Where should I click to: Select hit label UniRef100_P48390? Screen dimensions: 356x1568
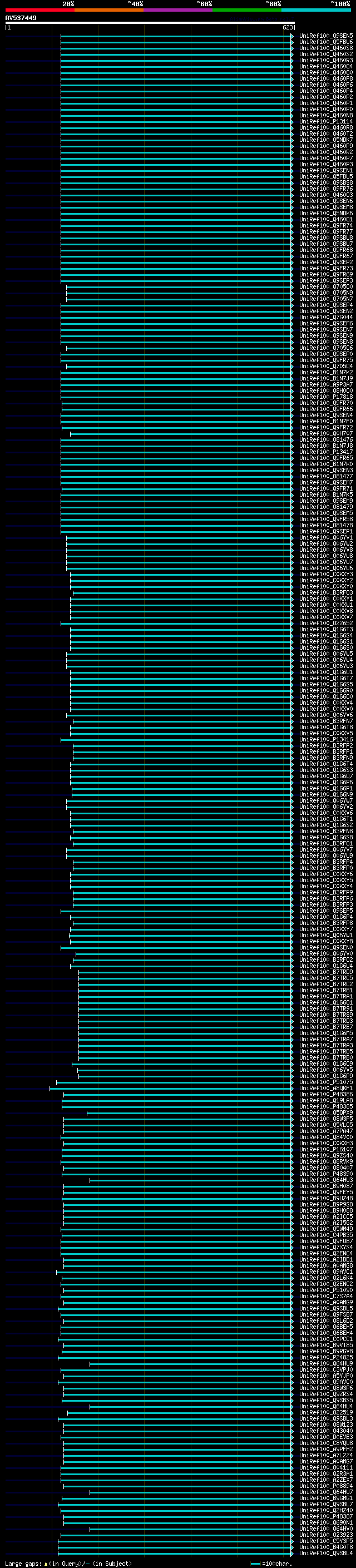click(x=326, y=1174)
